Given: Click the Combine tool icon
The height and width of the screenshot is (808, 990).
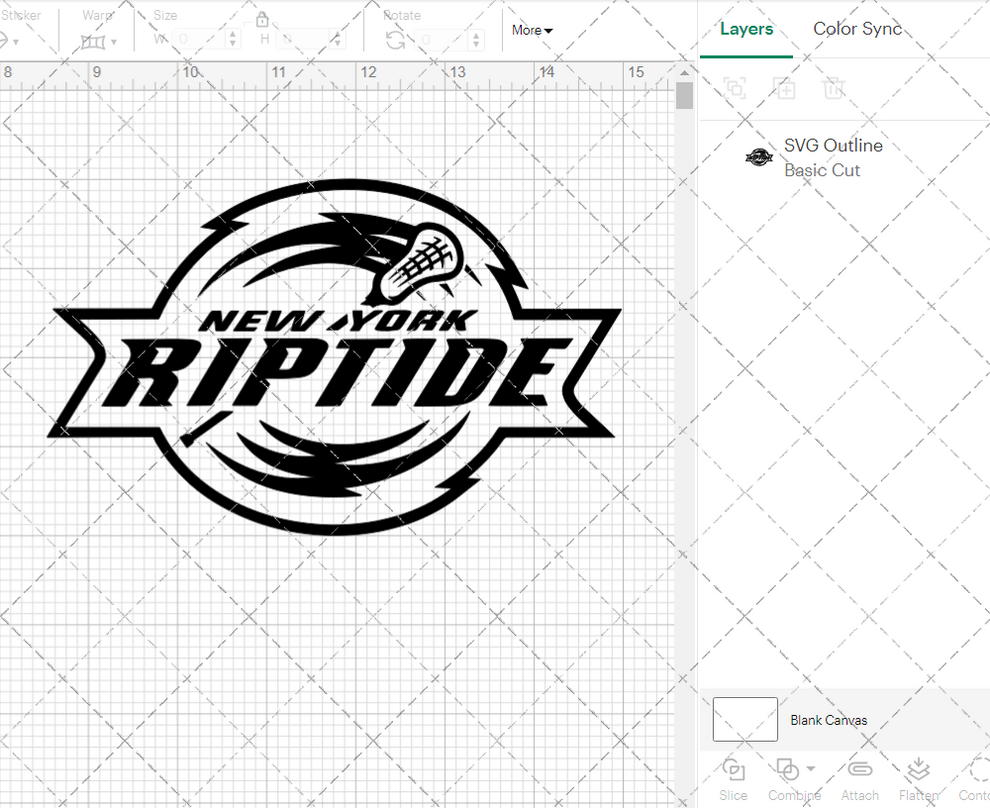Looking at the screenshot, I should click(x=786, y=770).
